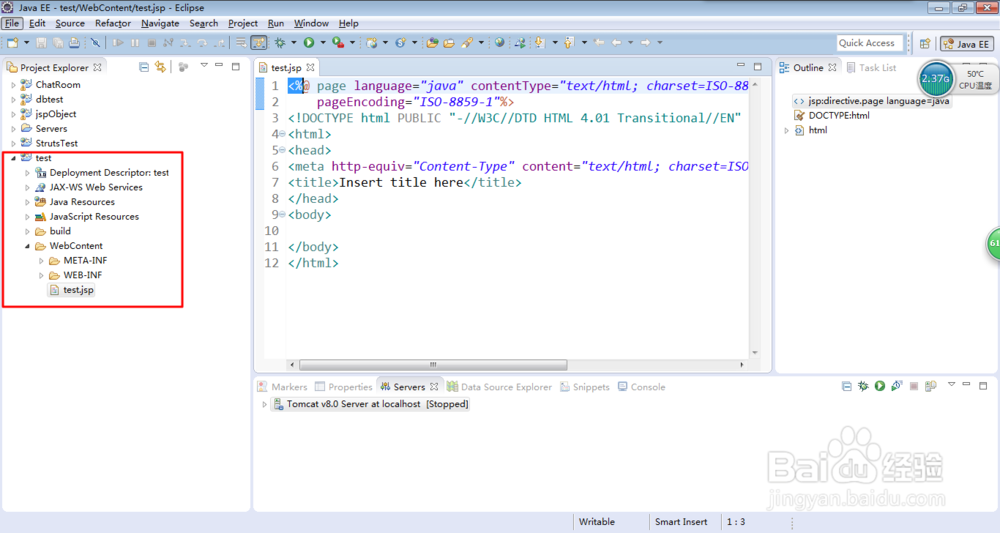
Task: Click the Run Last Tool icon with red toolbox
Action: pos(338,43)
